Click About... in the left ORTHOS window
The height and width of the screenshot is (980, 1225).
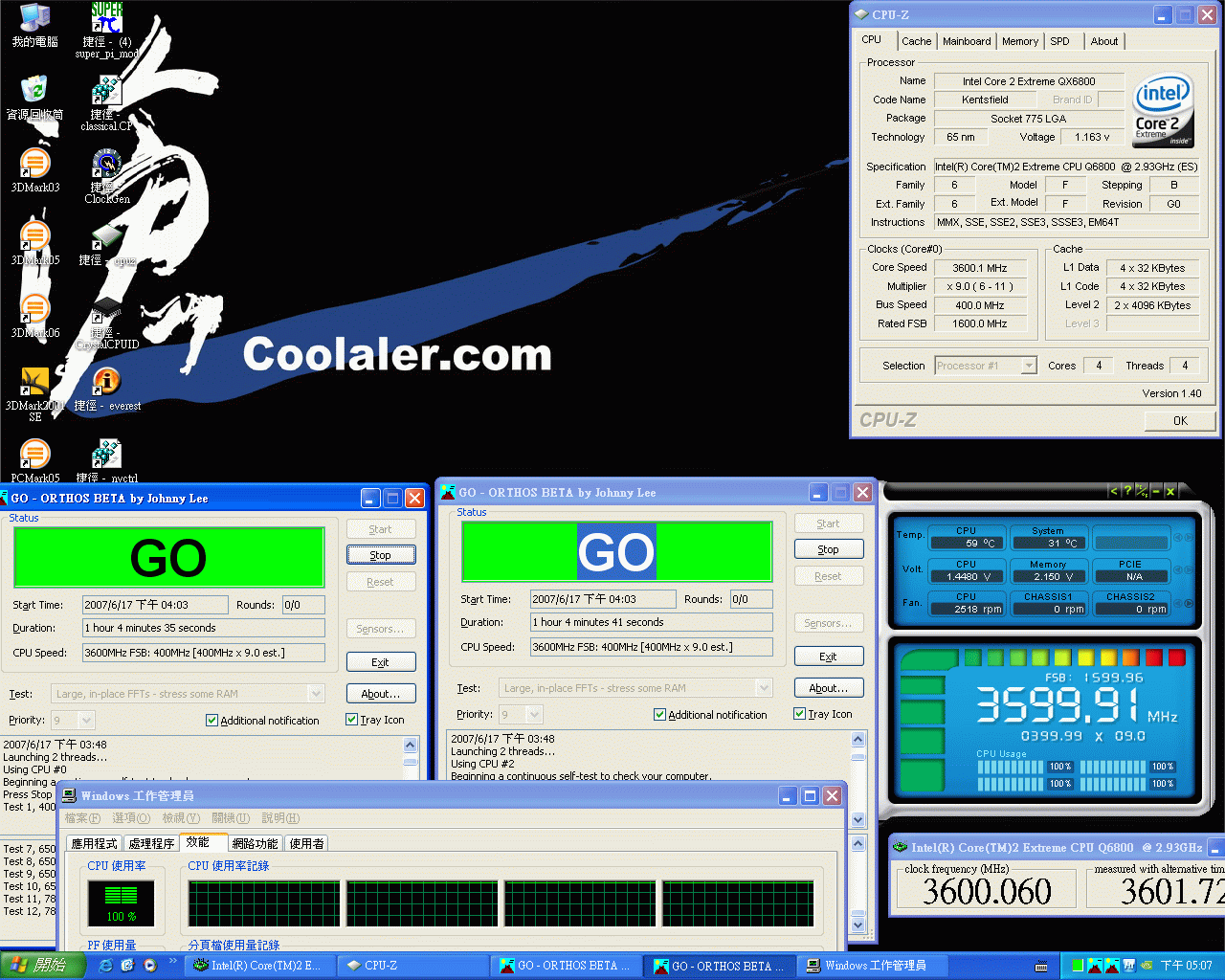(x=380, y=694)
